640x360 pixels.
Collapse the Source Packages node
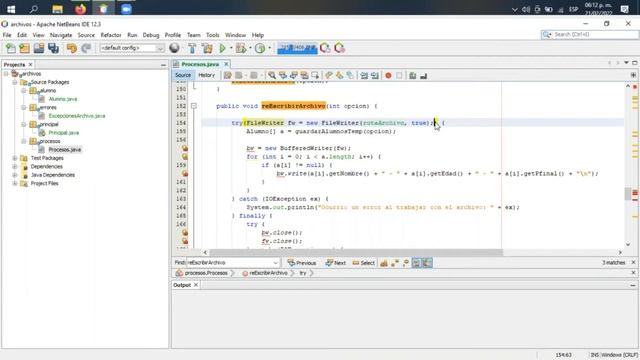(15, 82)
